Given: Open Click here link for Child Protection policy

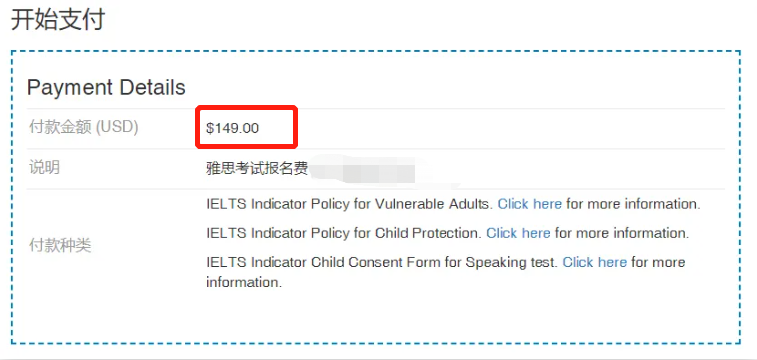Looking at the screenshot, I should click(518, 233).
